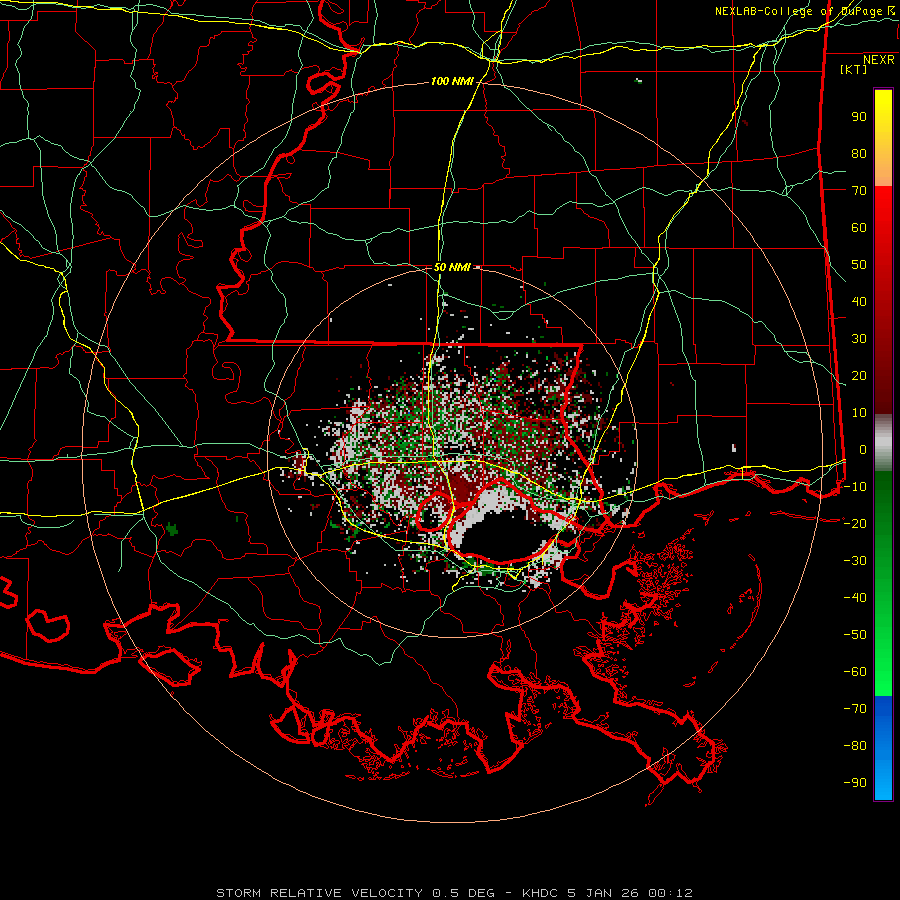The image size is (900, 900).
Task: Select the negative 10 knot scale label
Action: tap(855, 487)
